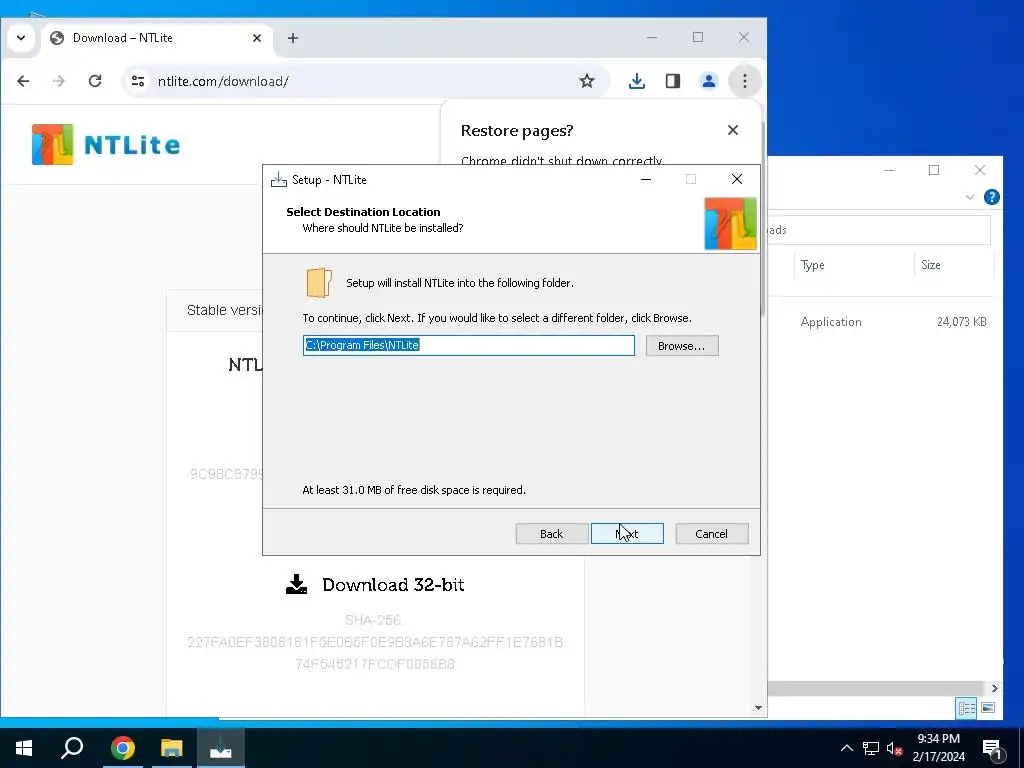Viewport: 1024px width, 768px height.
Task: Open Chrome profile avatar
Action: 709,81
